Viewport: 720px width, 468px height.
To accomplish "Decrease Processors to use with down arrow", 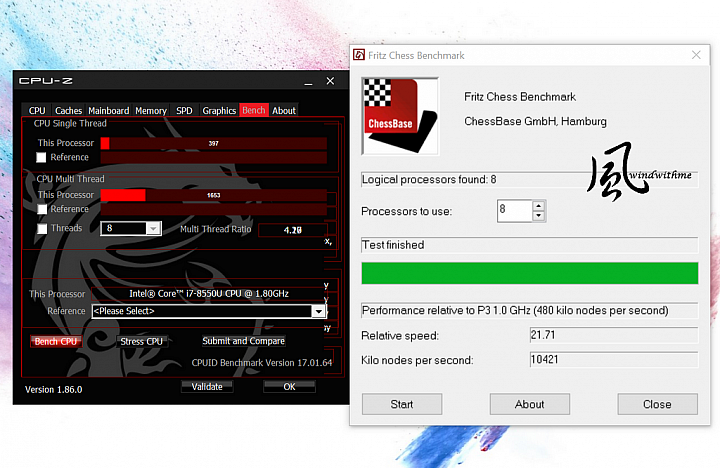I will pos(539,216).
